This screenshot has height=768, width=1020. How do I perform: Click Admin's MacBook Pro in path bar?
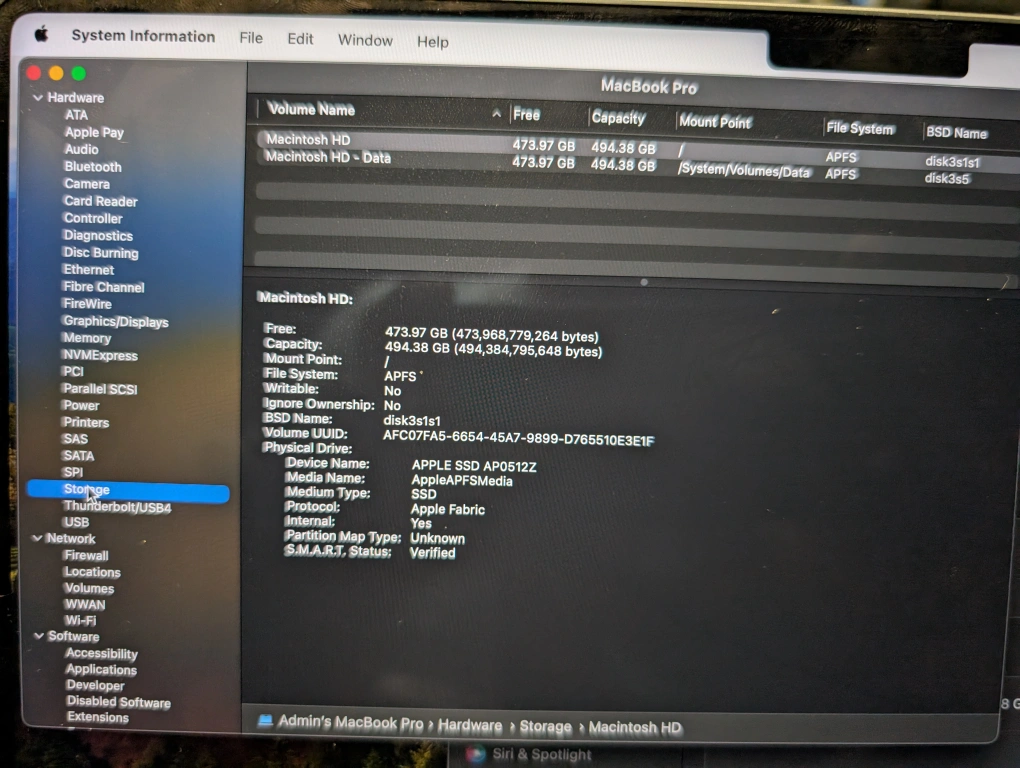351,722
